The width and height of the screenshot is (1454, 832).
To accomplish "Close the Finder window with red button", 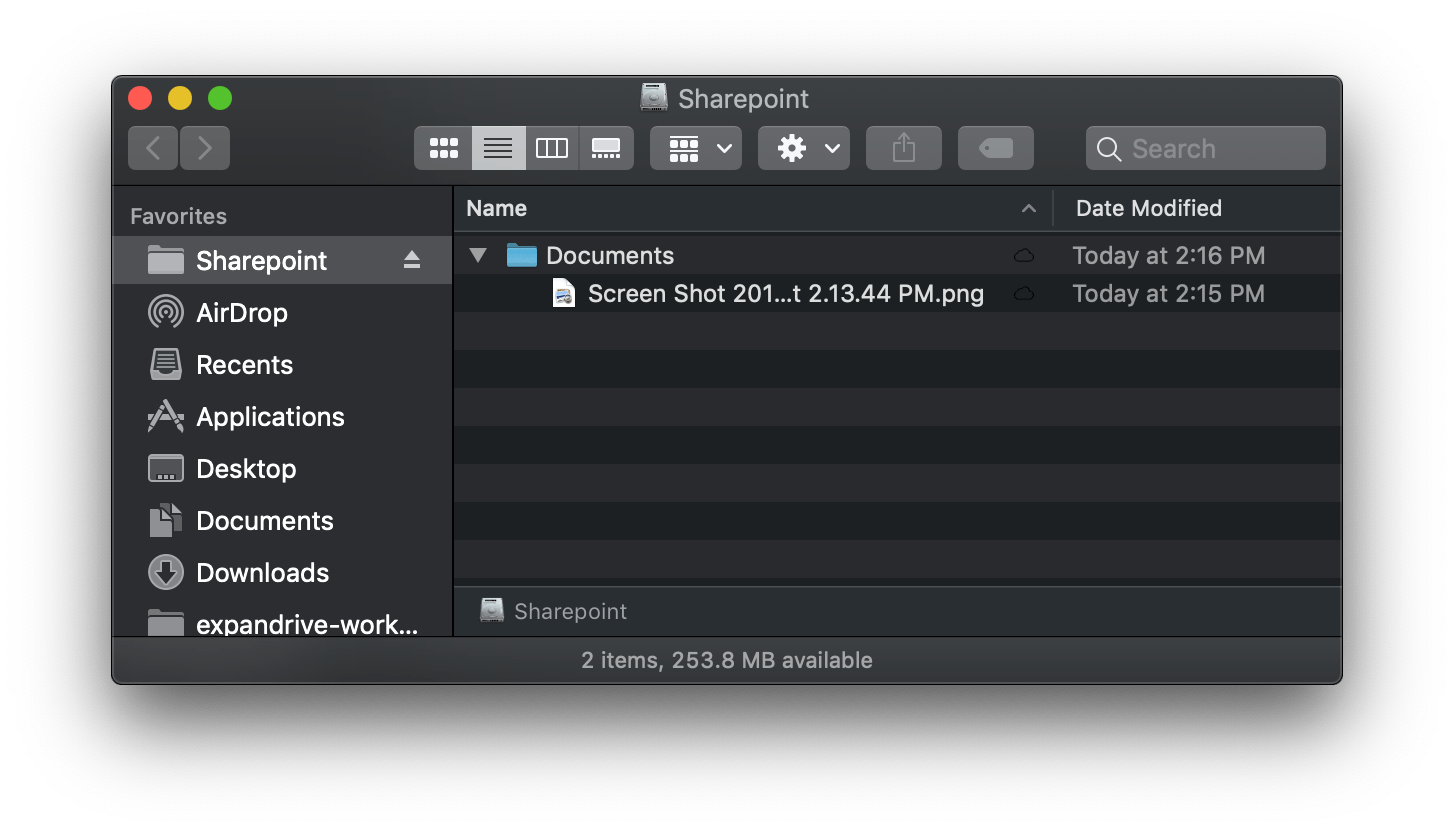I will 140,98.
